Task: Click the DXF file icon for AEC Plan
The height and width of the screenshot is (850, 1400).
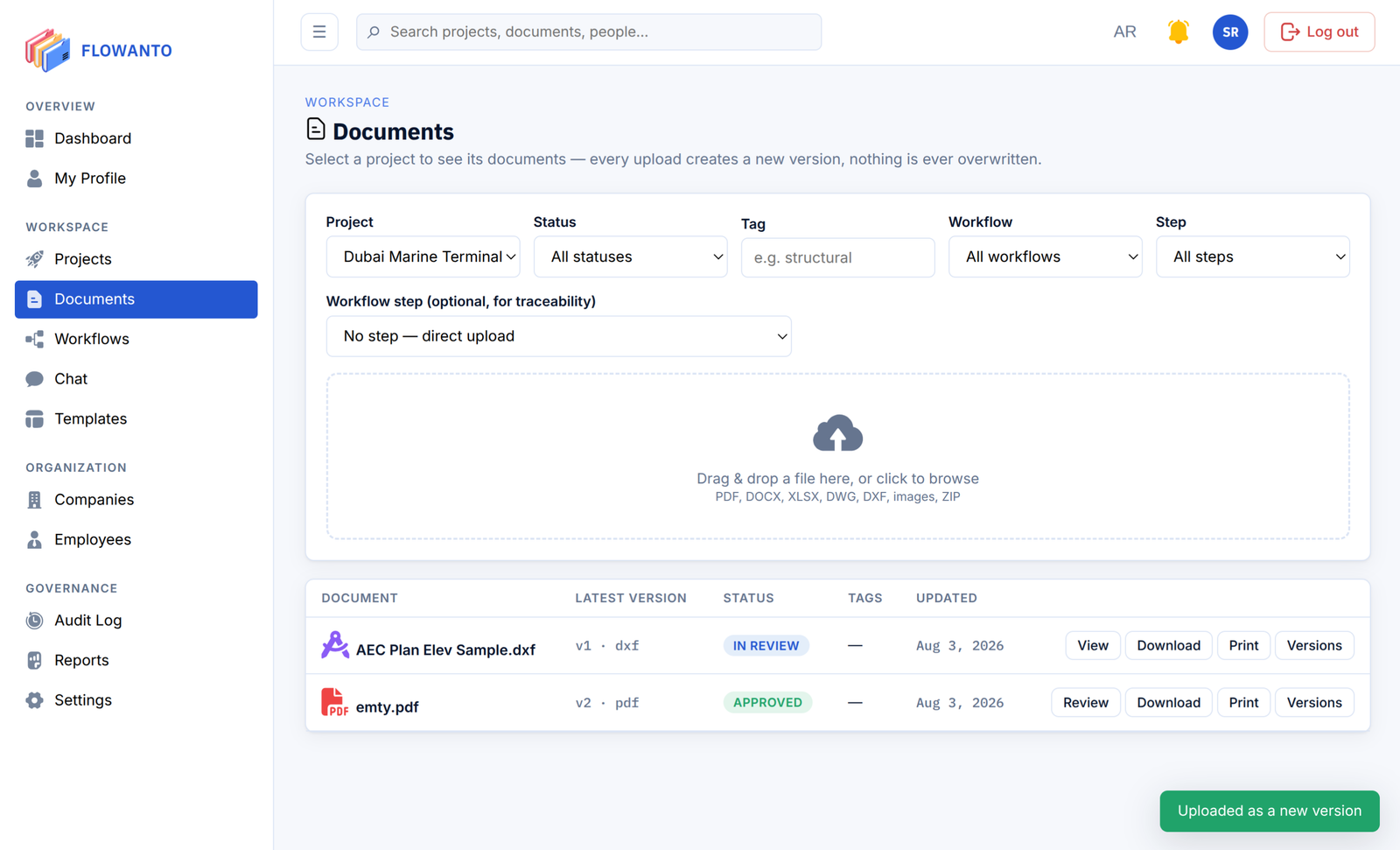Action: point(334,646)
